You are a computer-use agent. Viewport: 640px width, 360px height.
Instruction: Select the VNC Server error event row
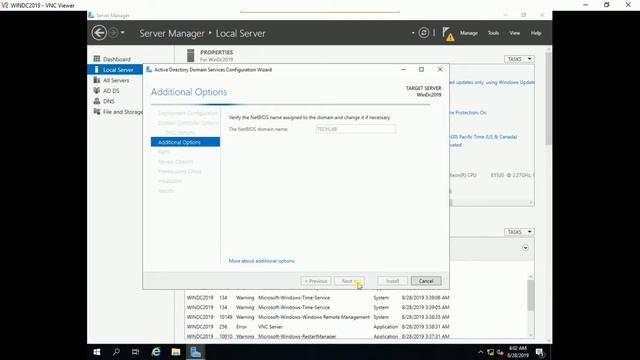coord(318,327)
